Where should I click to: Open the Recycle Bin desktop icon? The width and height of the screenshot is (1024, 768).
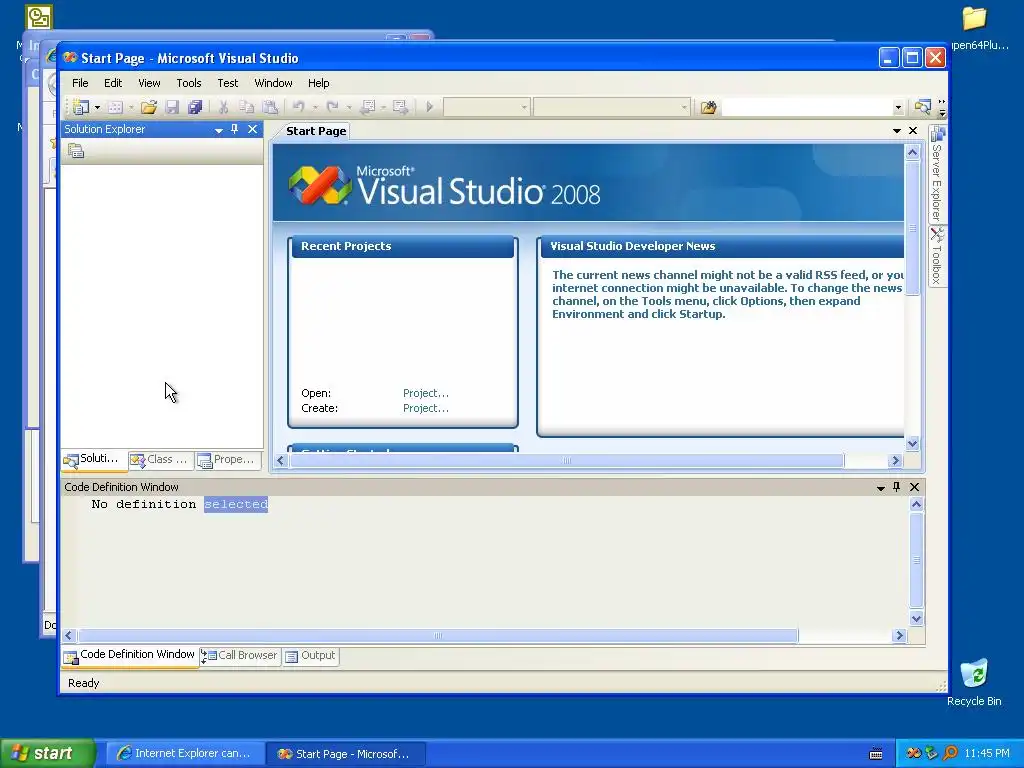coord(974,682)
